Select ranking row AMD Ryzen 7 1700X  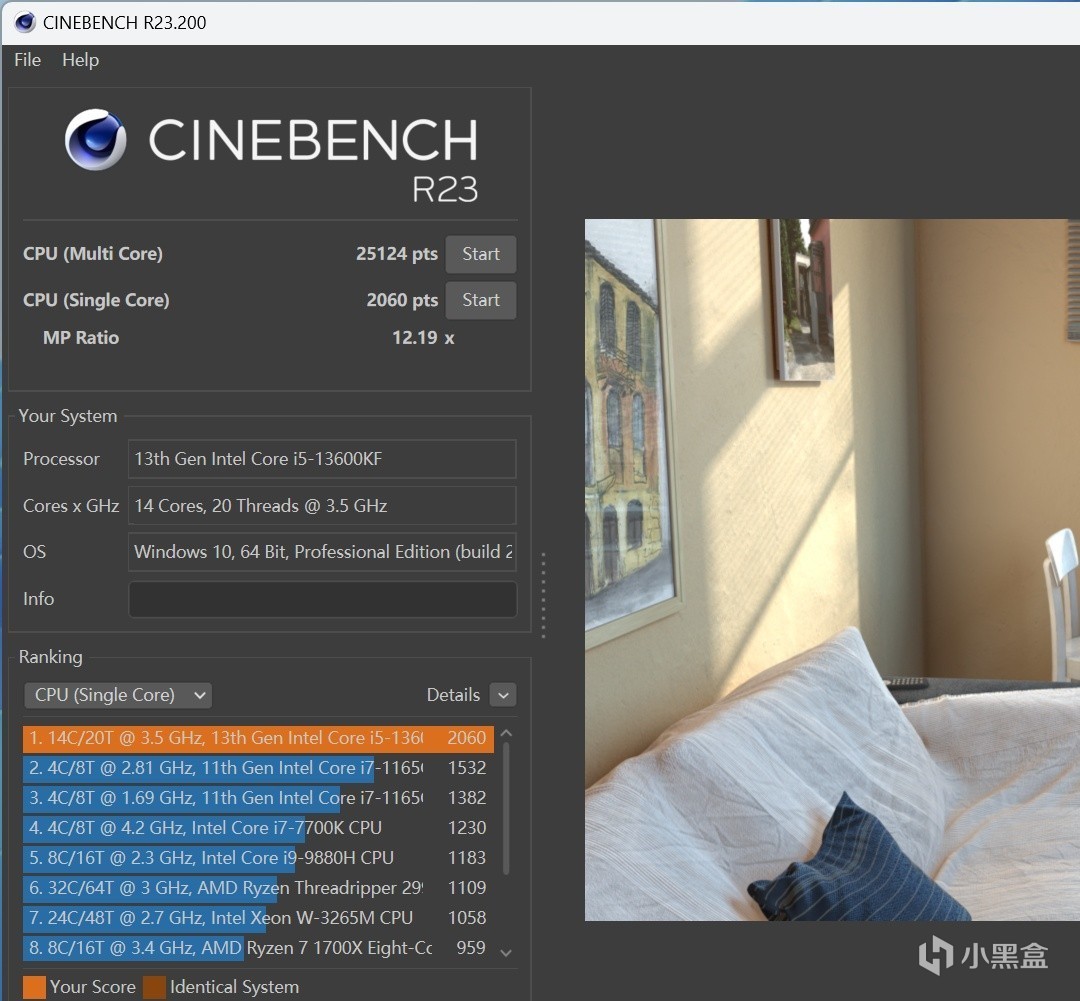(258, 948)
